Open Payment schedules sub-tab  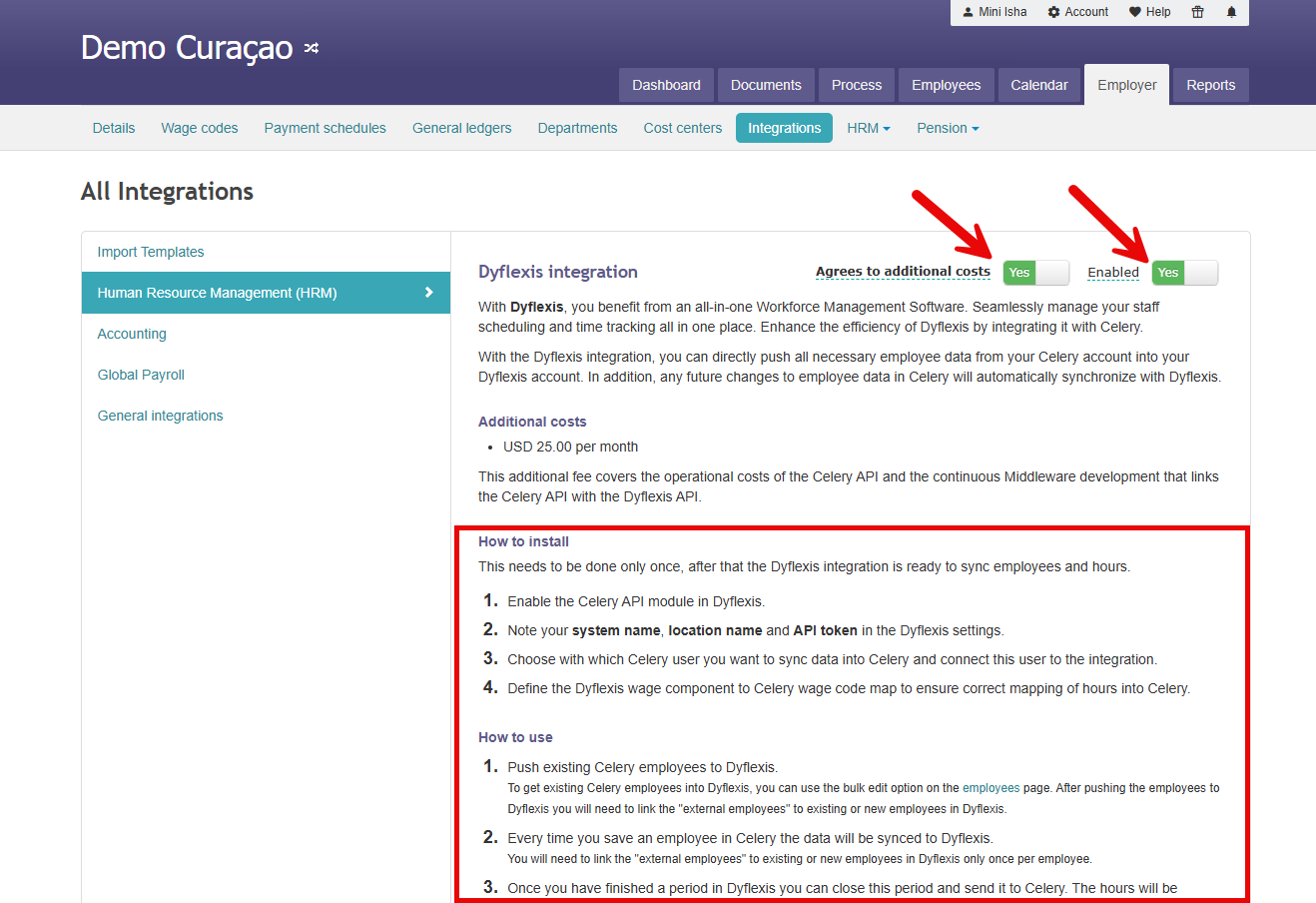click(x=326, y=128)
